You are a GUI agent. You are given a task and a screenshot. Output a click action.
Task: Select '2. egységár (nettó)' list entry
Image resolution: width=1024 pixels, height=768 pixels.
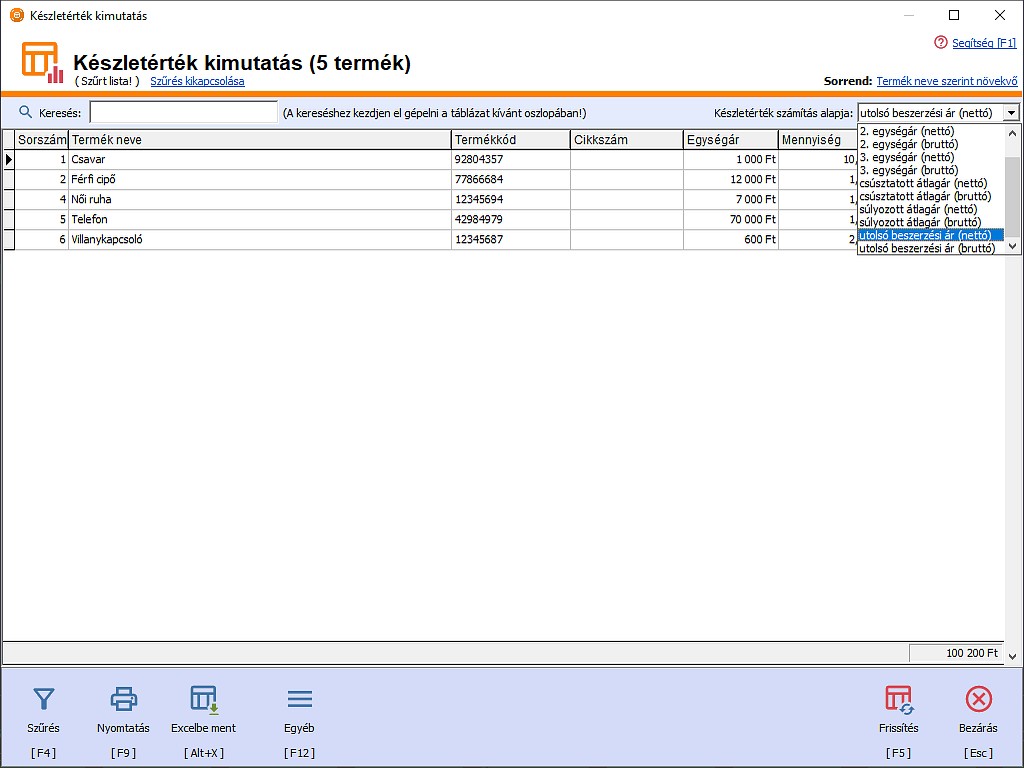tap(906, 131)
